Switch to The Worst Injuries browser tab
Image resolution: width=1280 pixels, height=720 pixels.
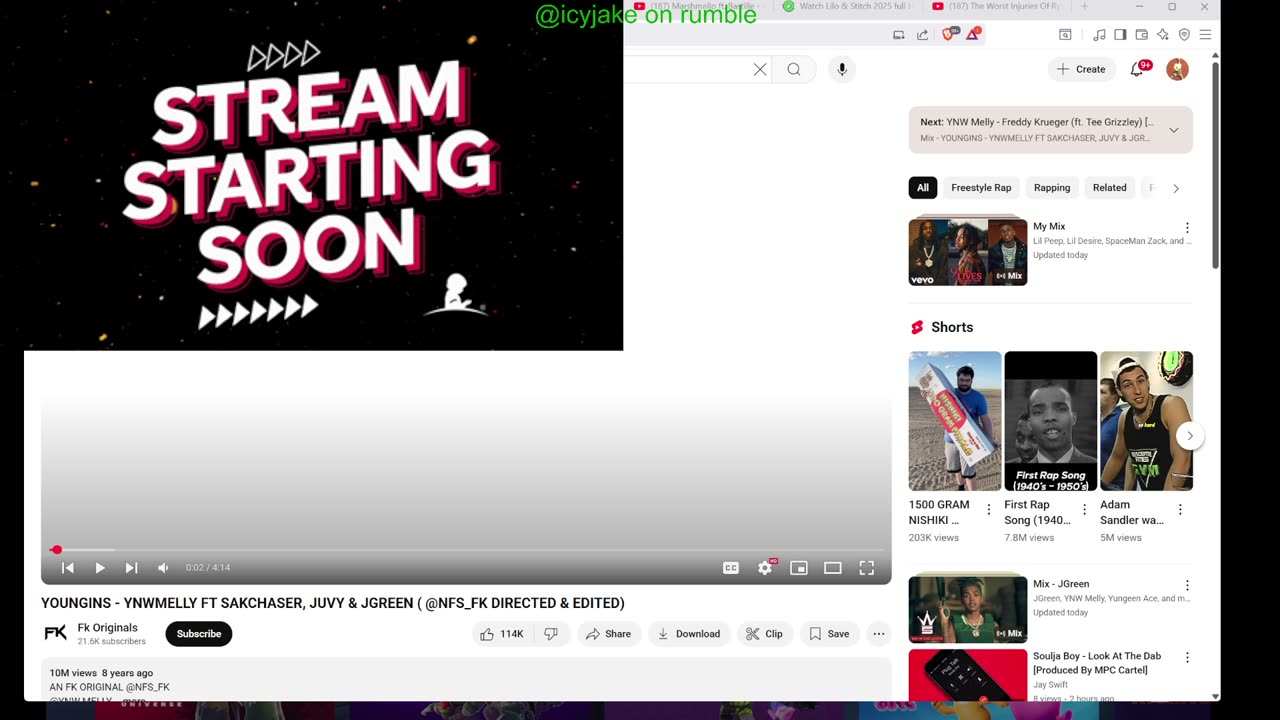coord(998,7)
